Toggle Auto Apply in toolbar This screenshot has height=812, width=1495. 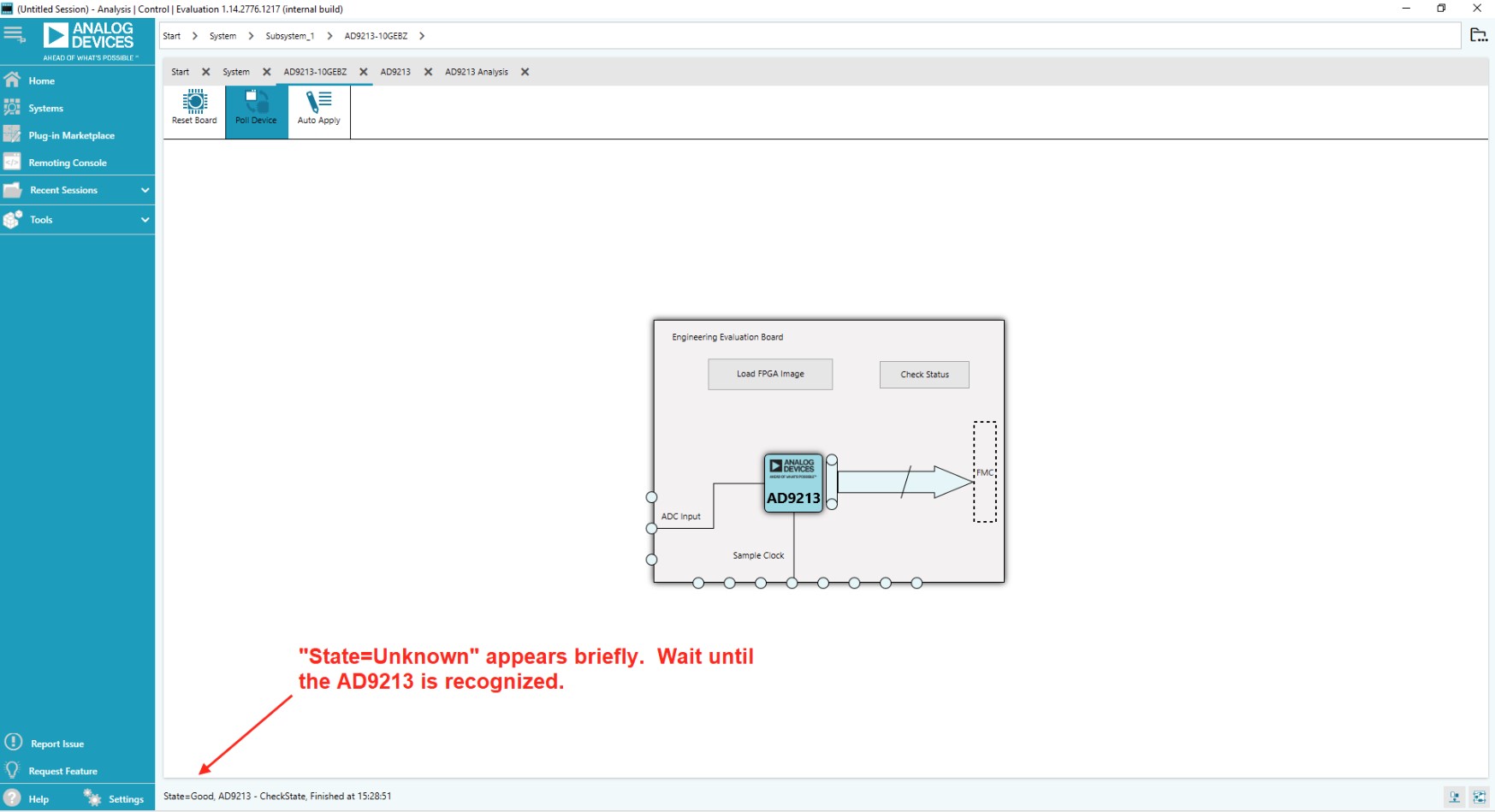(318, 109)
